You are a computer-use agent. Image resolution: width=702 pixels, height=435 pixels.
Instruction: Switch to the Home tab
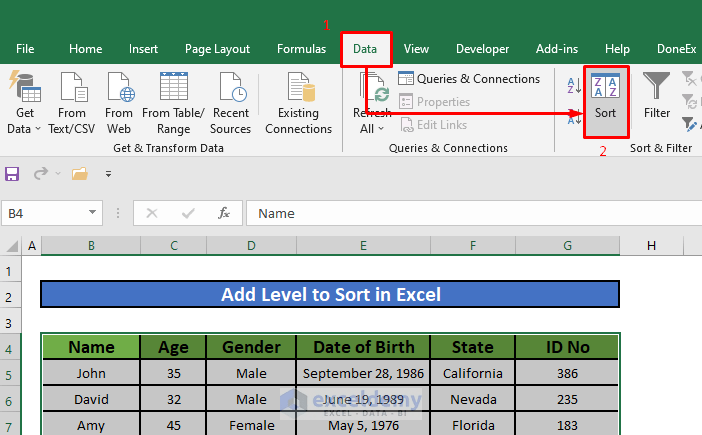86,49
